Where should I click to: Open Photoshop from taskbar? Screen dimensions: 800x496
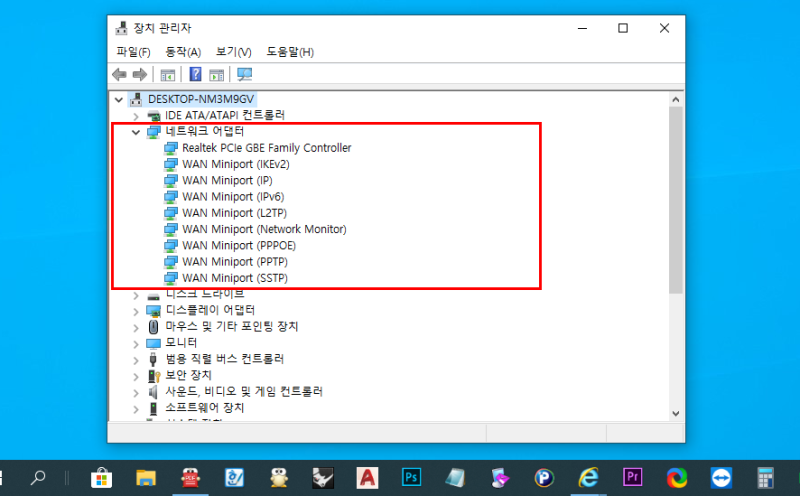[411, 478]
